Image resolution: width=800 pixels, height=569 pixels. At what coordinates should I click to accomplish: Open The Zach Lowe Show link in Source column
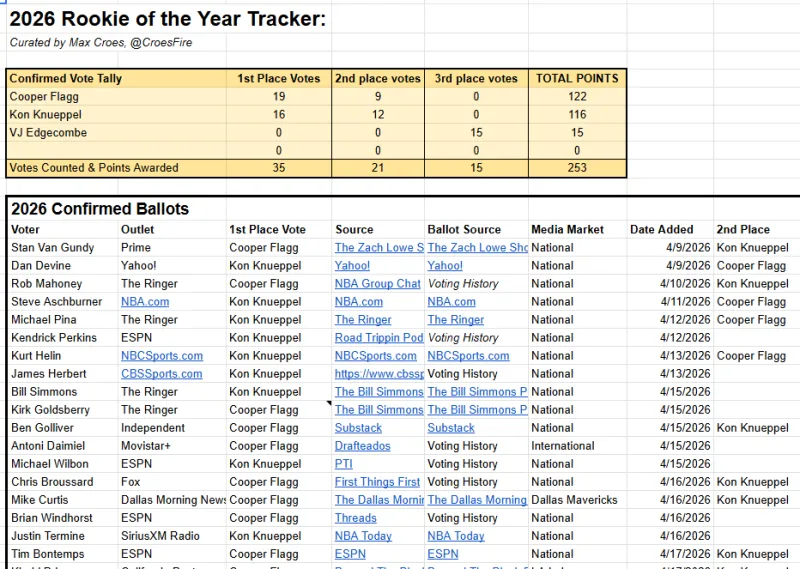(379, 248)
